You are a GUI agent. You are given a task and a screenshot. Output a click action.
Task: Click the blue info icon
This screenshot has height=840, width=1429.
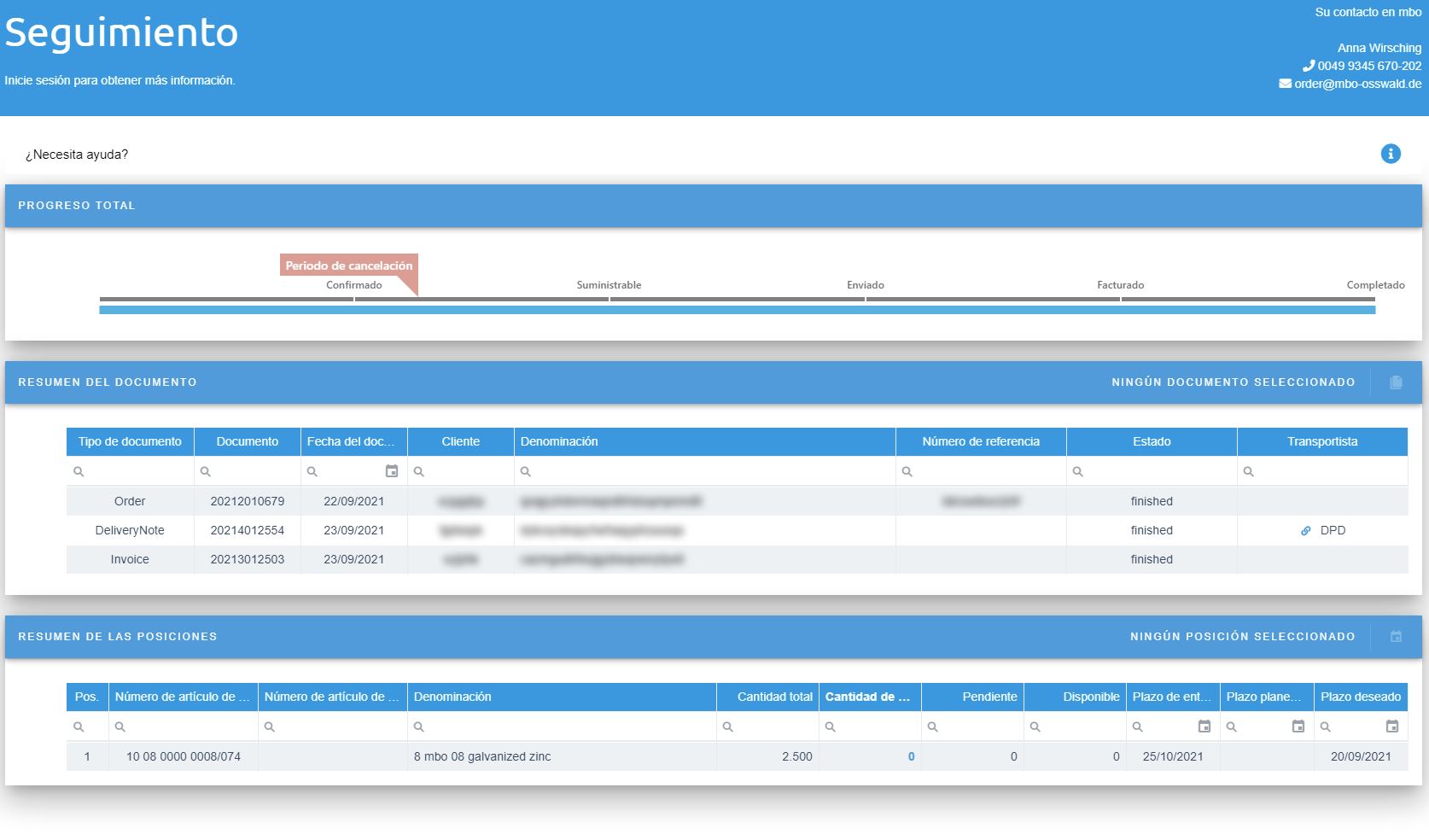tap(1390, 154)
